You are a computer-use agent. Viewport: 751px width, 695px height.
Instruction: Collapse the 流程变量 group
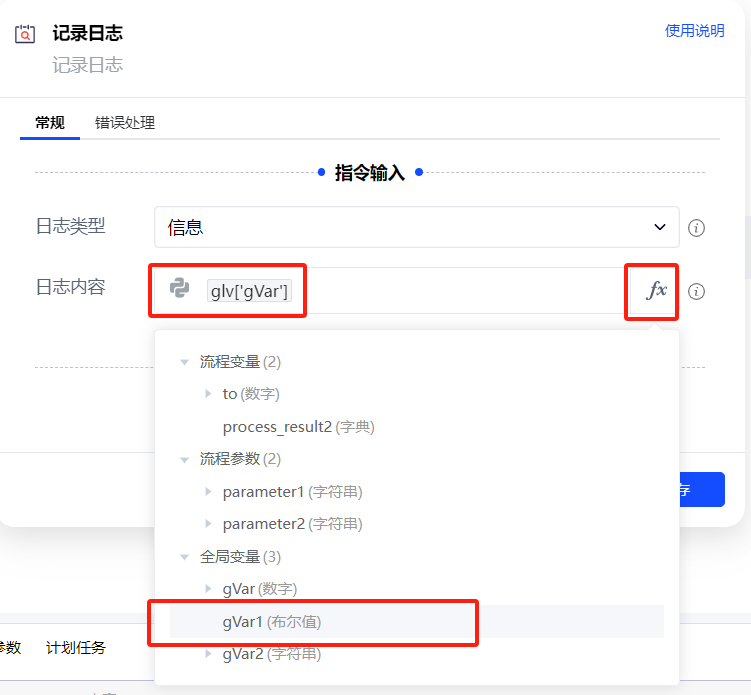pos(184,361)
